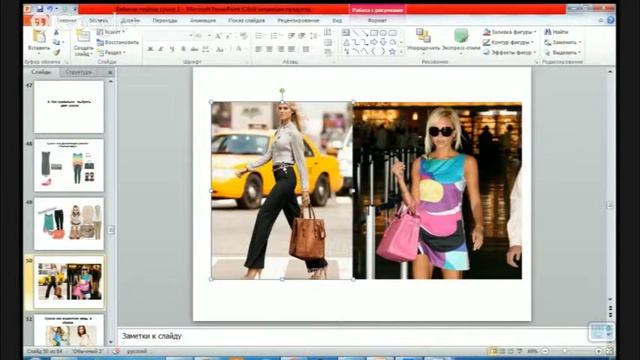
Task: Click the Numbering list icon
Action: 275,36
